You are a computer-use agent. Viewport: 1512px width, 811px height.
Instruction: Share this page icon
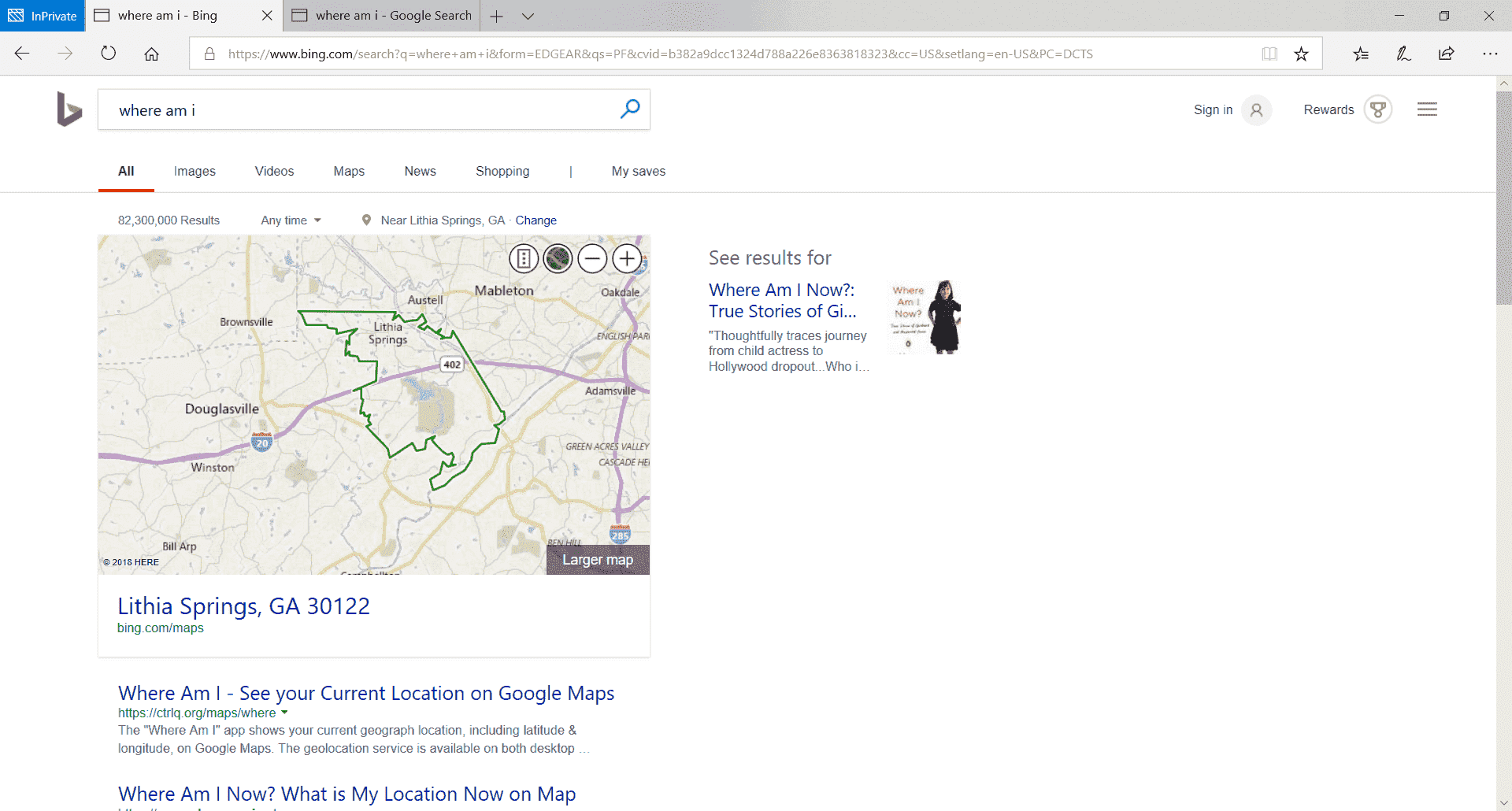pos(1447,54)
